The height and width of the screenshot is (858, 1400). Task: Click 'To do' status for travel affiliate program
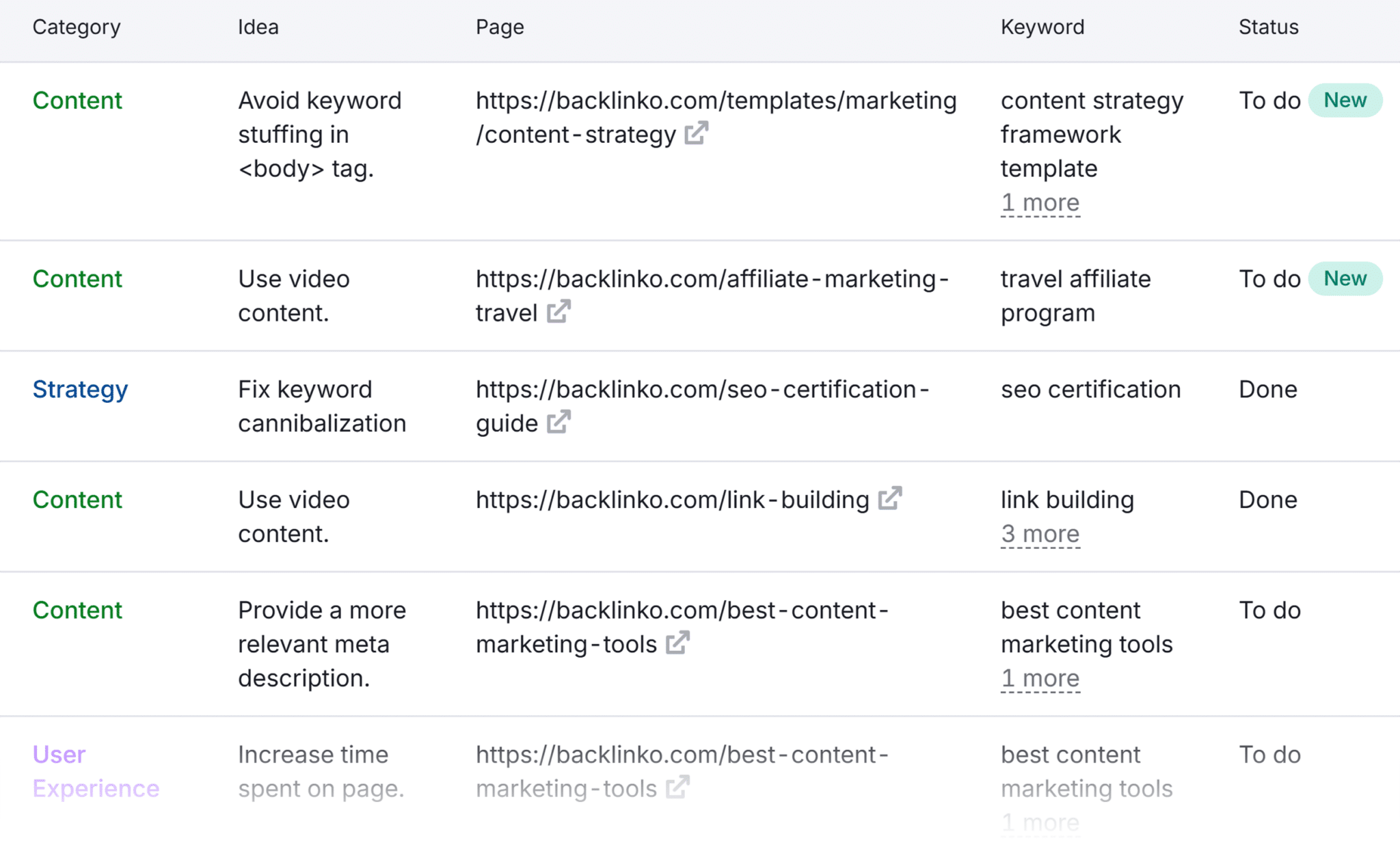tap(1269, 279)
